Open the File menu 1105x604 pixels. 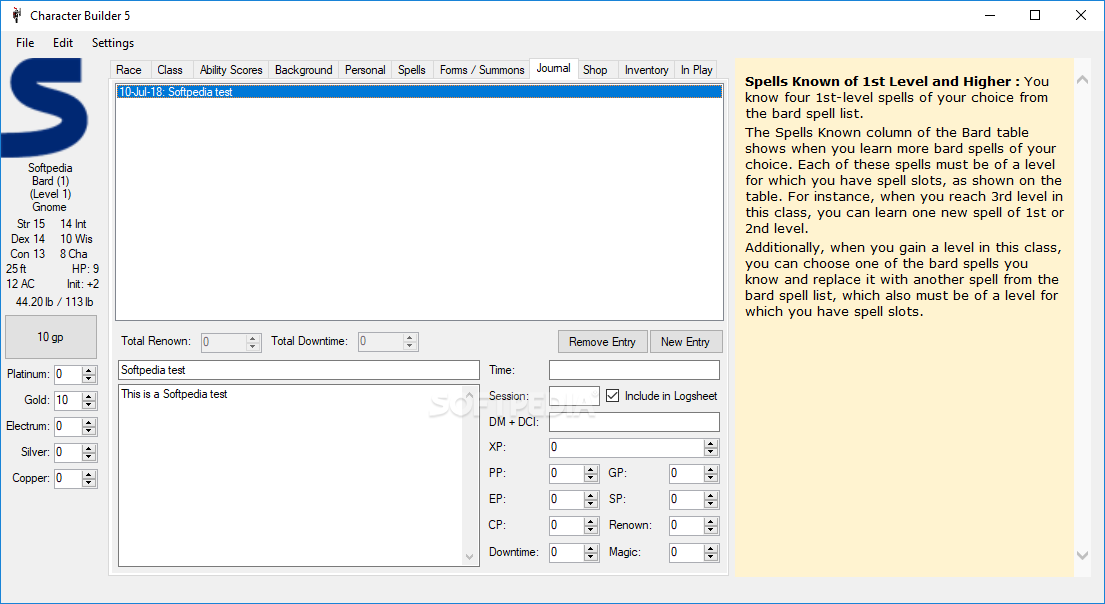(x=25, y=43)
